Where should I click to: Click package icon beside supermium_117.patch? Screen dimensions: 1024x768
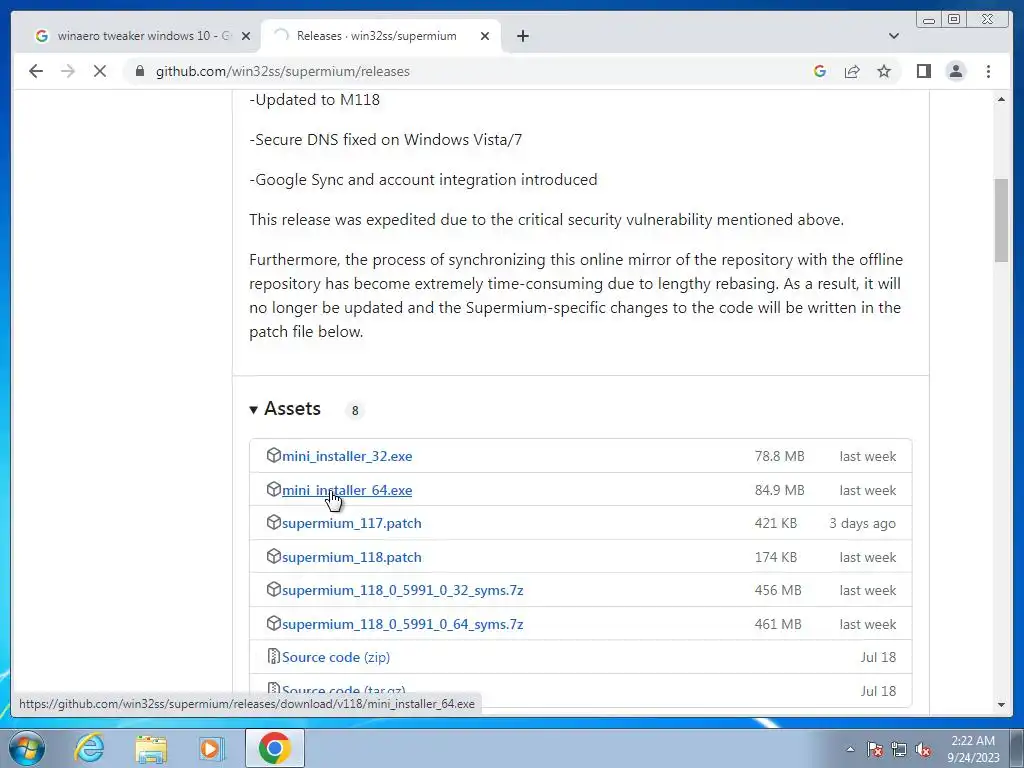click(x=274, y=522)
